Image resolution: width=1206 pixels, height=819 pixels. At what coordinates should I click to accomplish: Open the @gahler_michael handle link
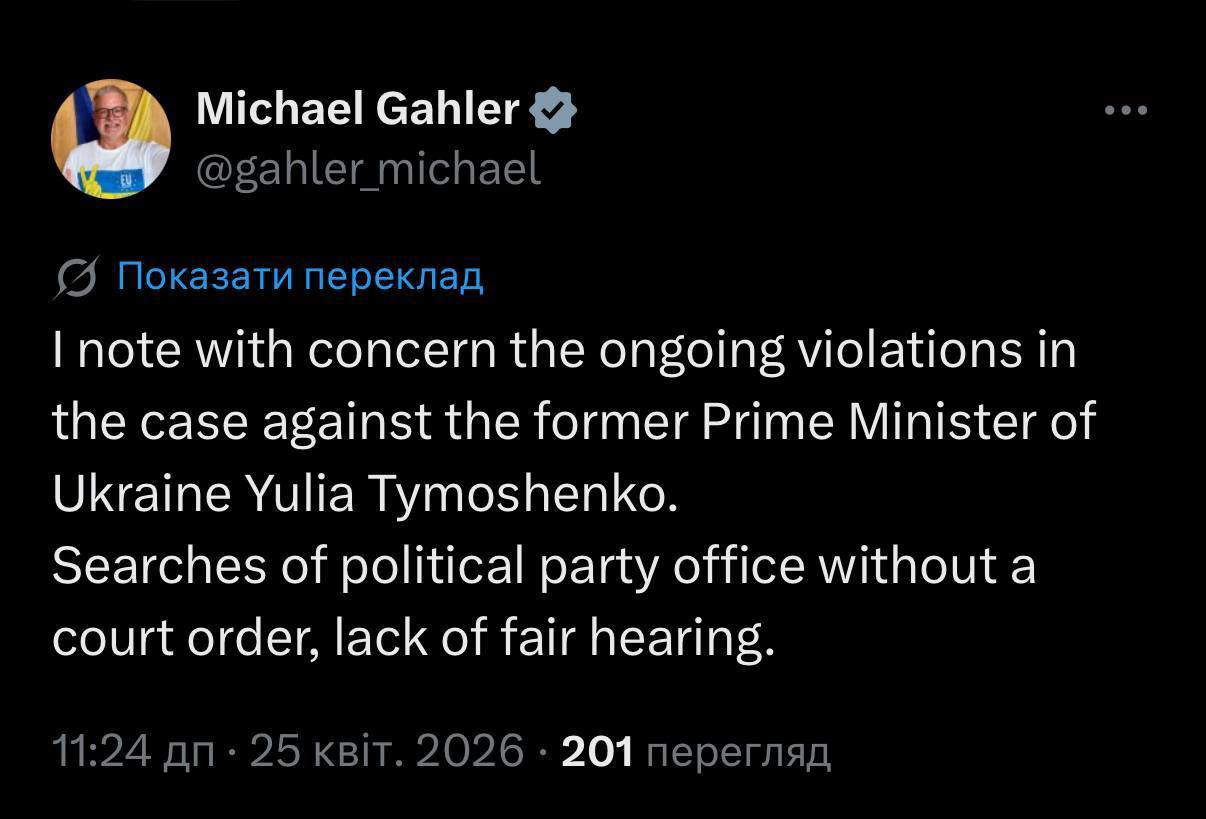(368, 168)
